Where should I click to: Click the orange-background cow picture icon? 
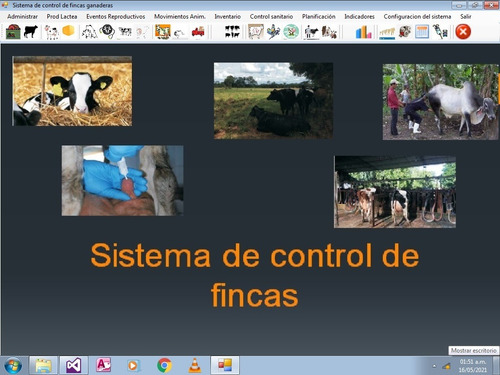coord(163,32)
